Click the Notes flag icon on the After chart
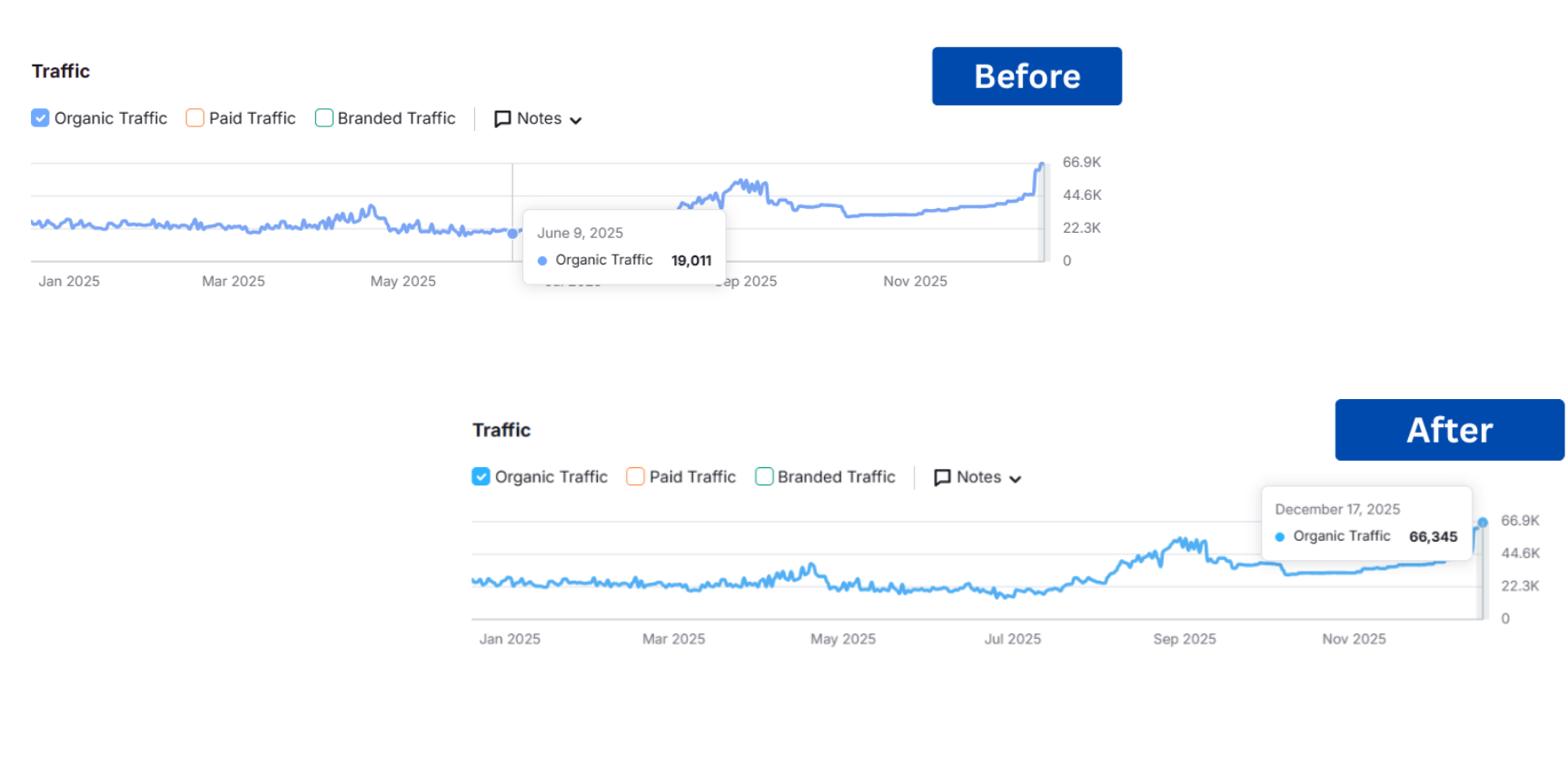The height and width of the screenshot is (768, 1568). point(942,477)
